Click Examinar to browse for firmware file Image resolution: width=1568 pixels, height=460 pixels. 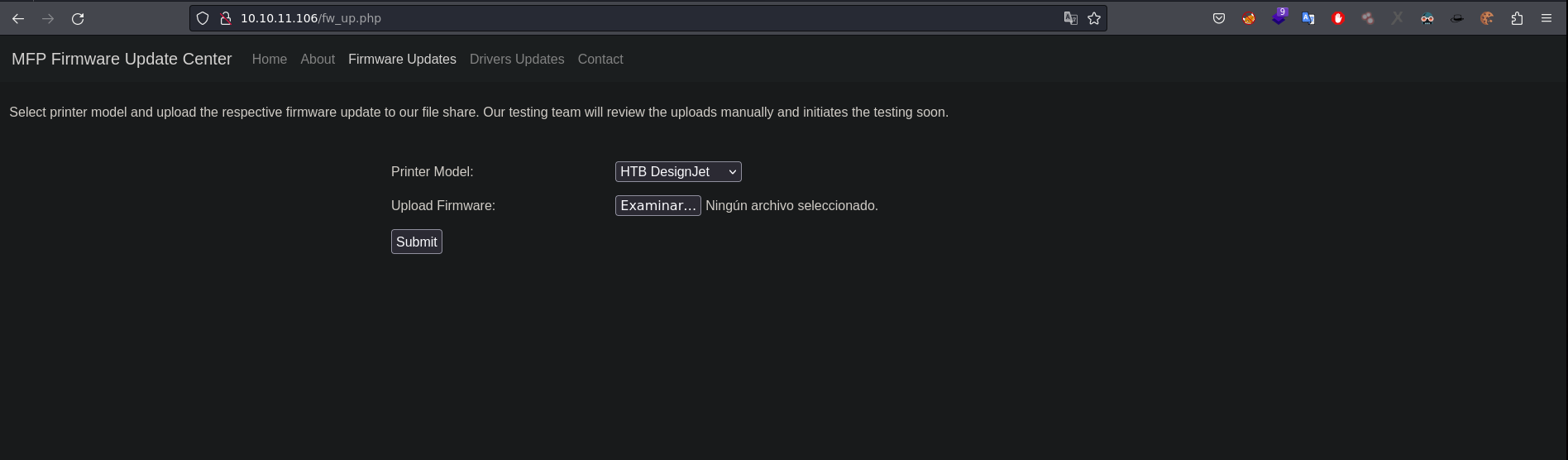pyautogui.click(x=657, y=206)
